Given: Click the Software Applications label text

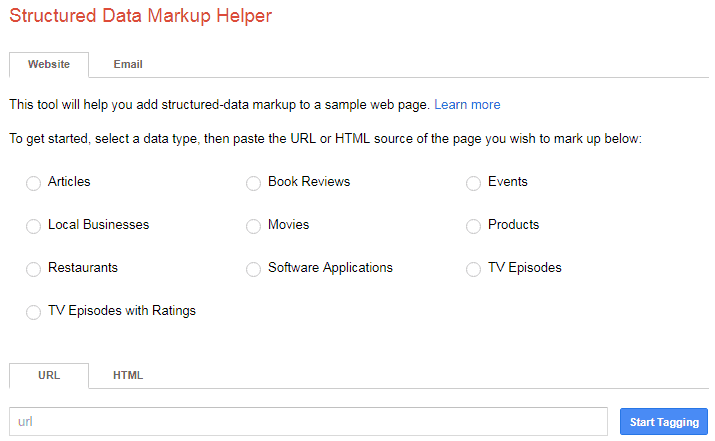Looking at the screenshot, I should click(x=330, y=268).
